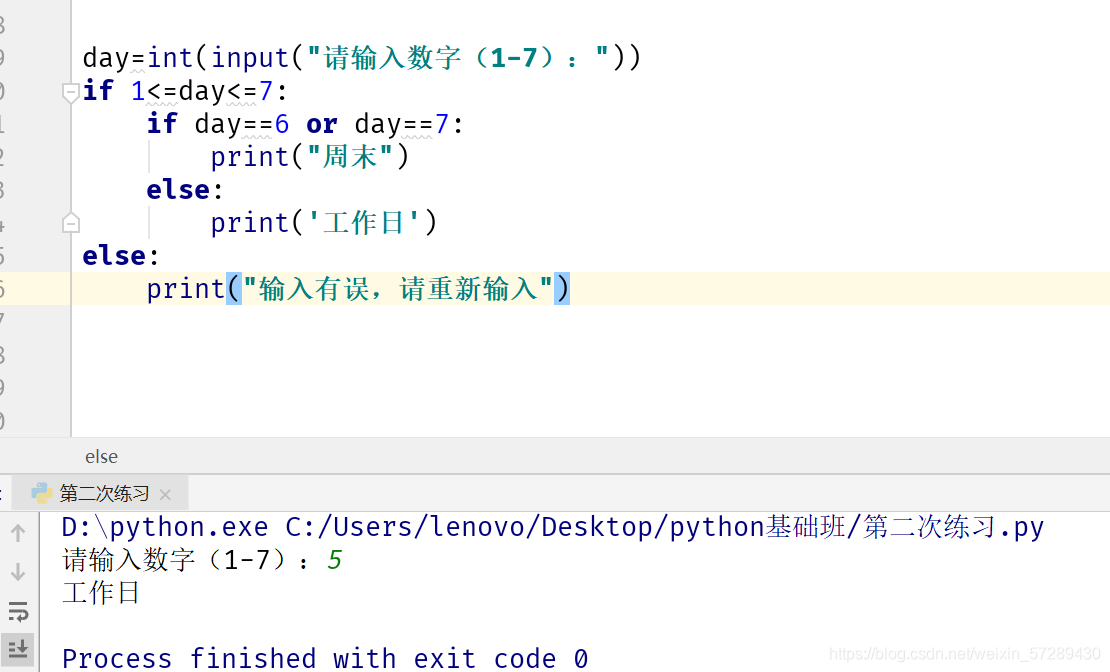The image size is (1110, 672).
Task: Place cursor in print("周末") line
Action: [x=310, y=156]
